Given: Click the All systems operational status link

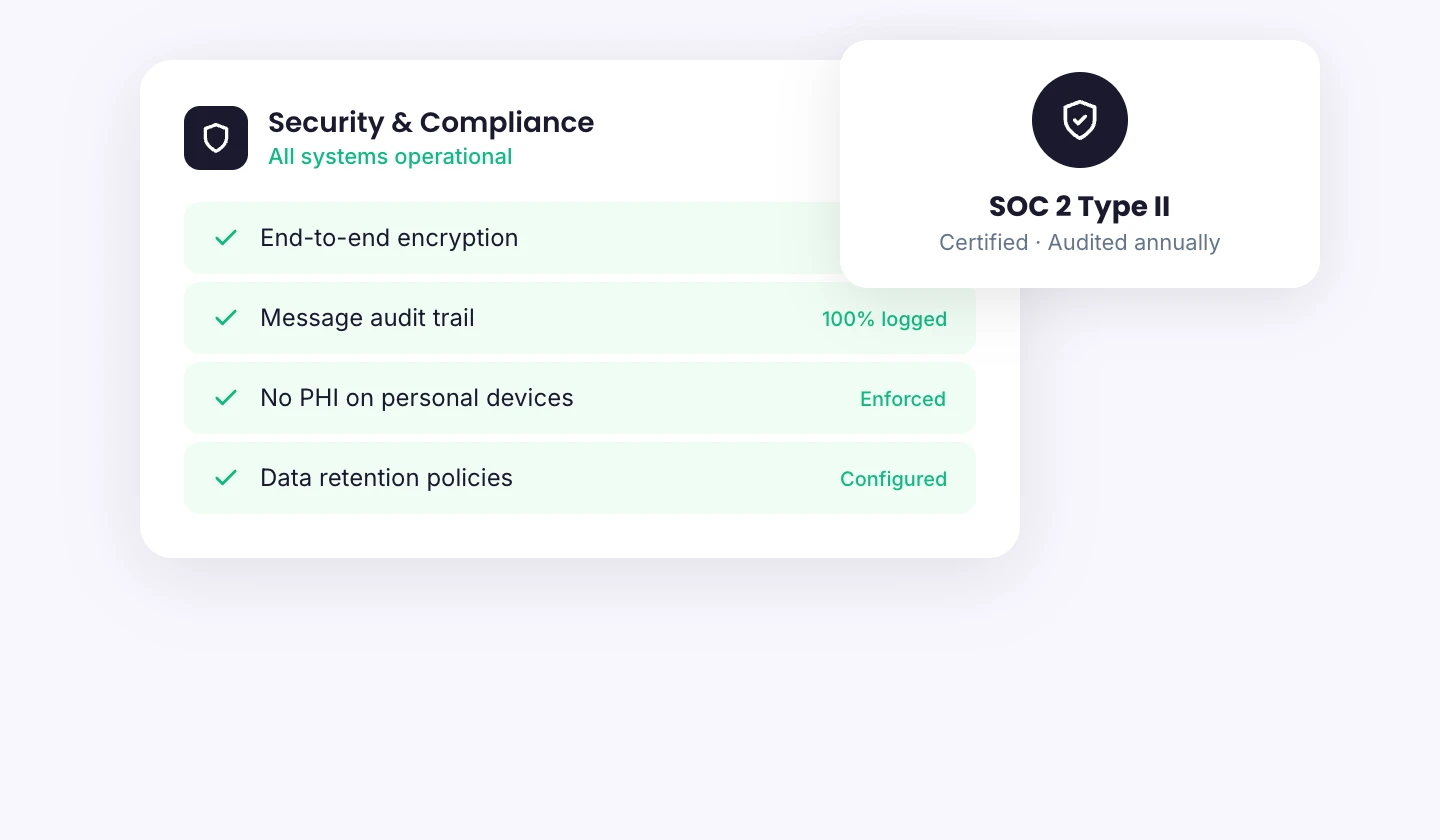Looking at the screenshot, I should click(x=390, y=157).
